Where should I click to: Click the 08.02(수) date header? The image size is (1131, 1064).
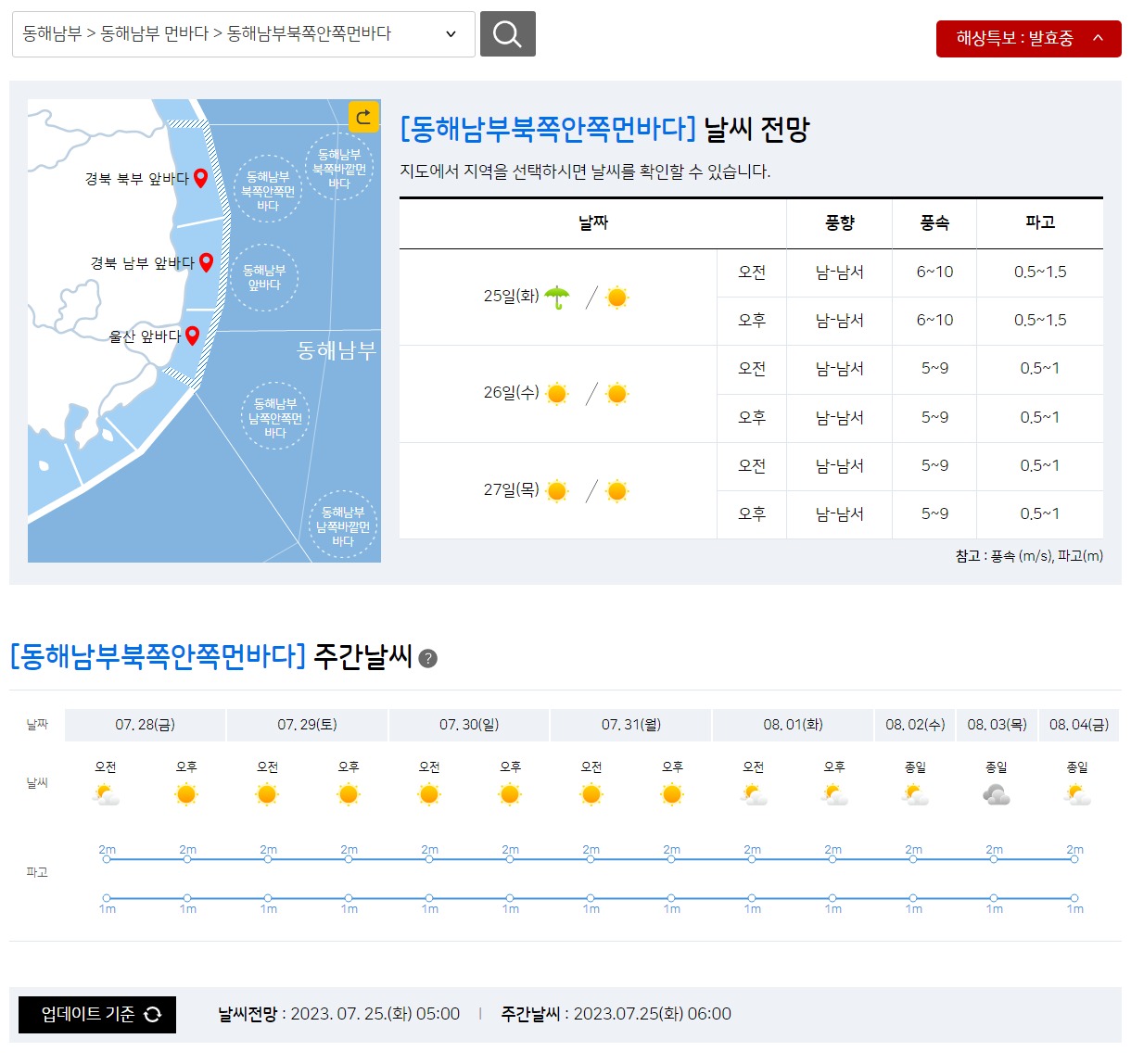coord(915,725)
